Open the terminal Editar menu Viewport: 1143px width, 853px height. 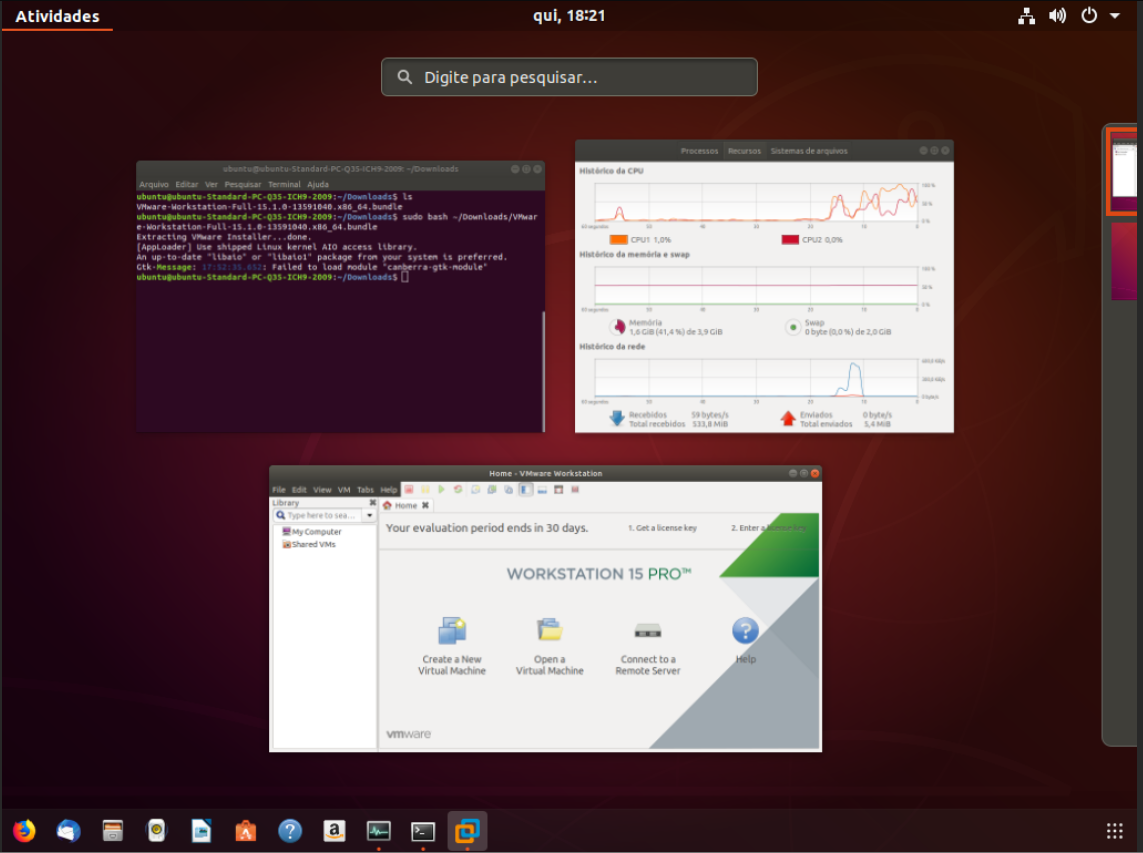tap(187, 184)
